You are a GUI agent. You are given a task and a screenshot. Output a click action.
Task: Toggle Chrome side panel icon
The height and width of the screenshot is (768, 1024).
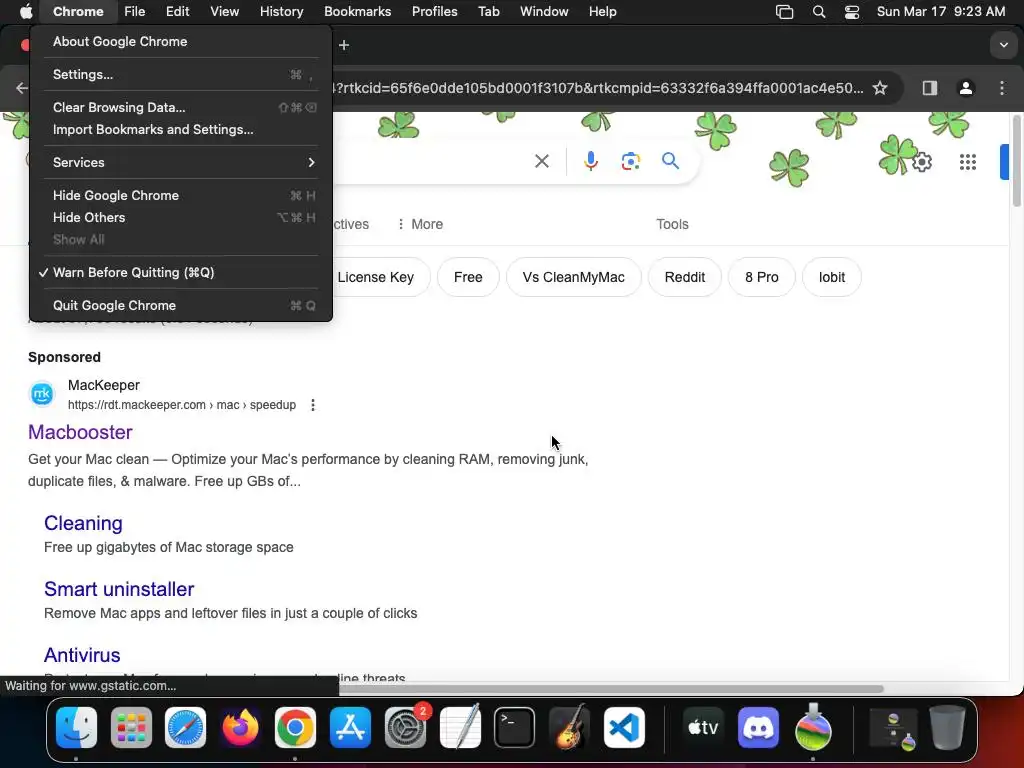(930, 88)
